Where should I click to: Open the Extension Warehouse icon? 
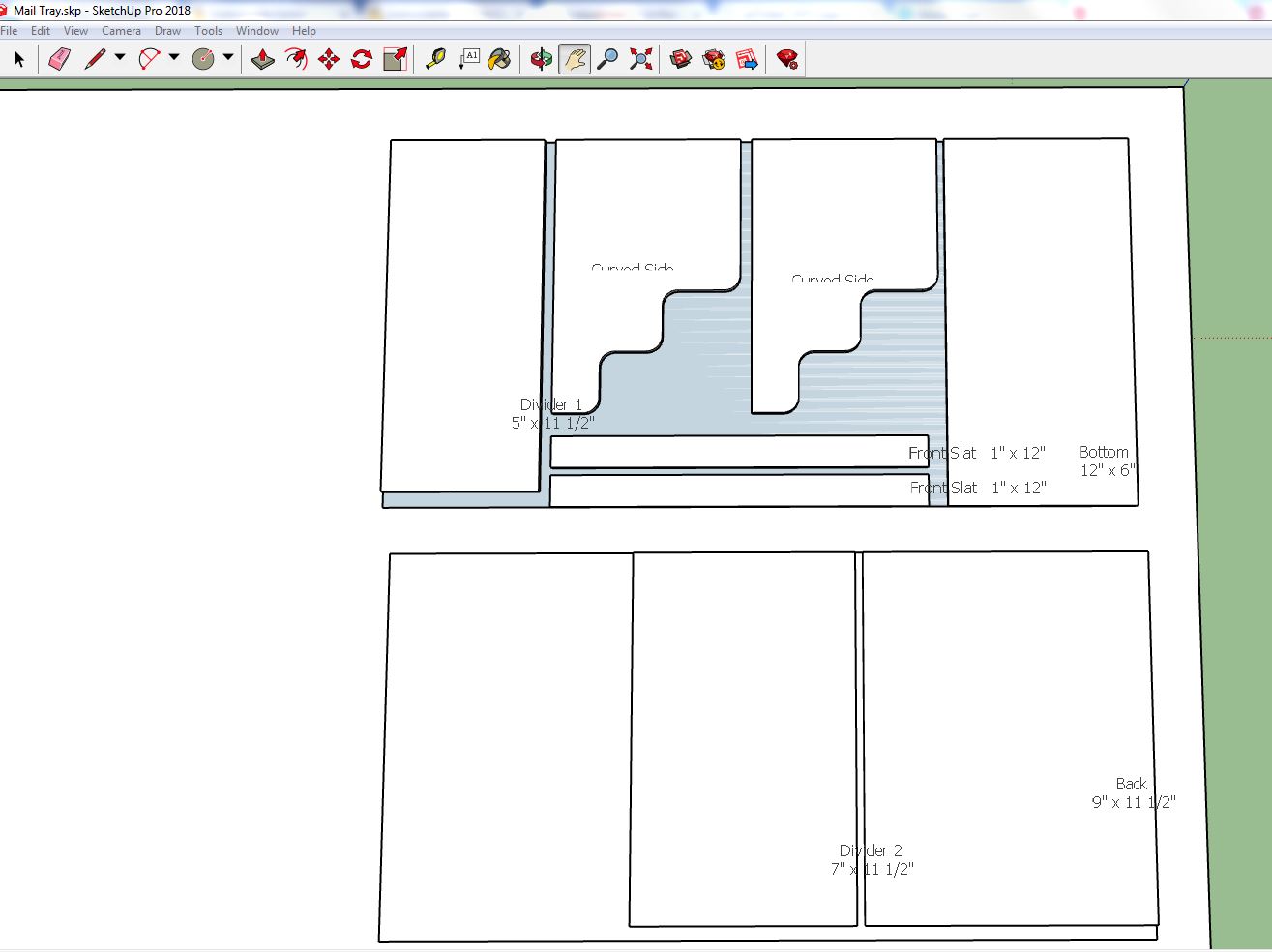[714, 59]
